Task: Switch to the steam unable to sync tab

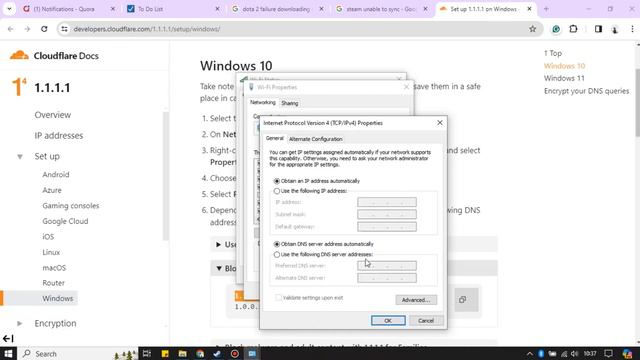Action: coord(382,9)
